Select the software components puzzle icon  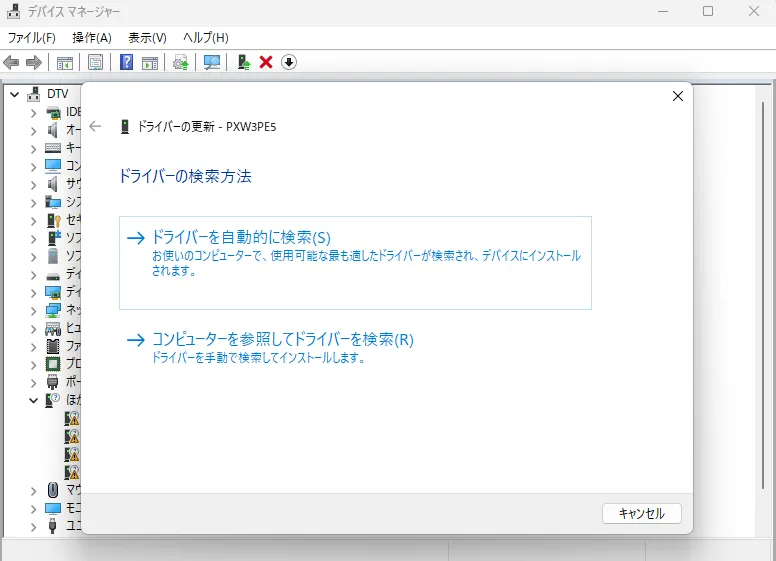click(x=53, y=238)
